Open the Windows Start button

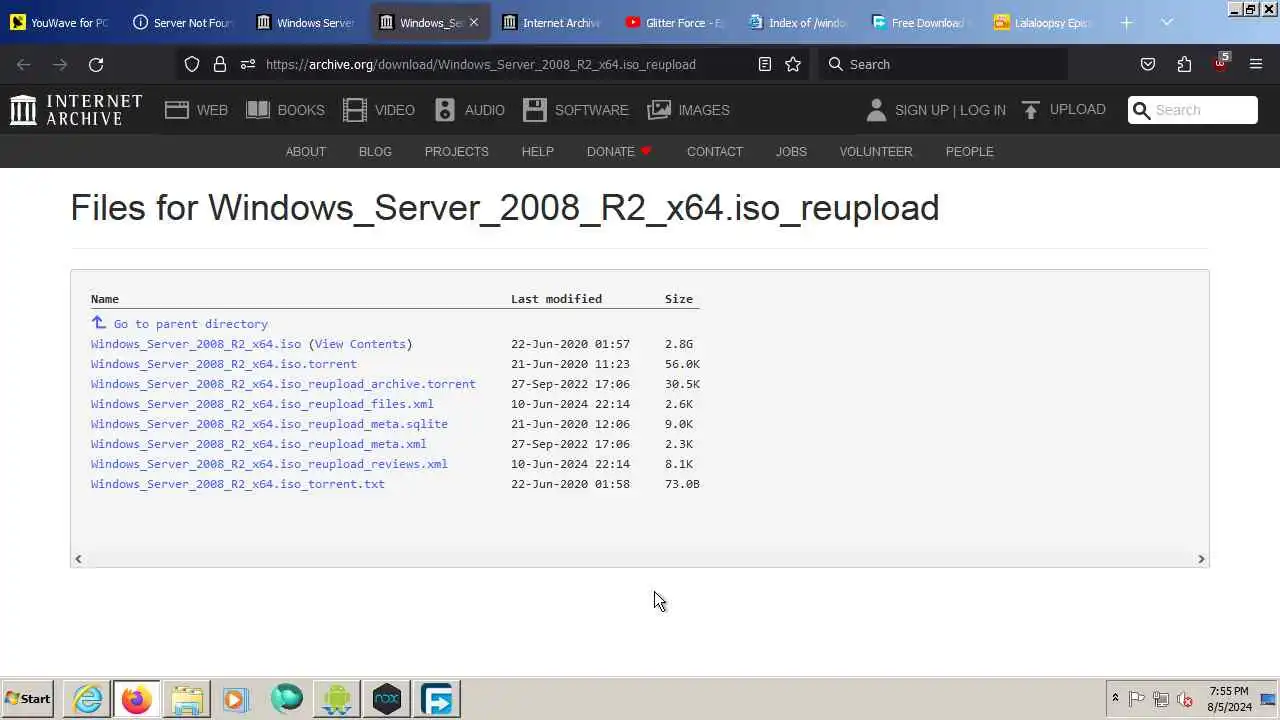point(28,699)
